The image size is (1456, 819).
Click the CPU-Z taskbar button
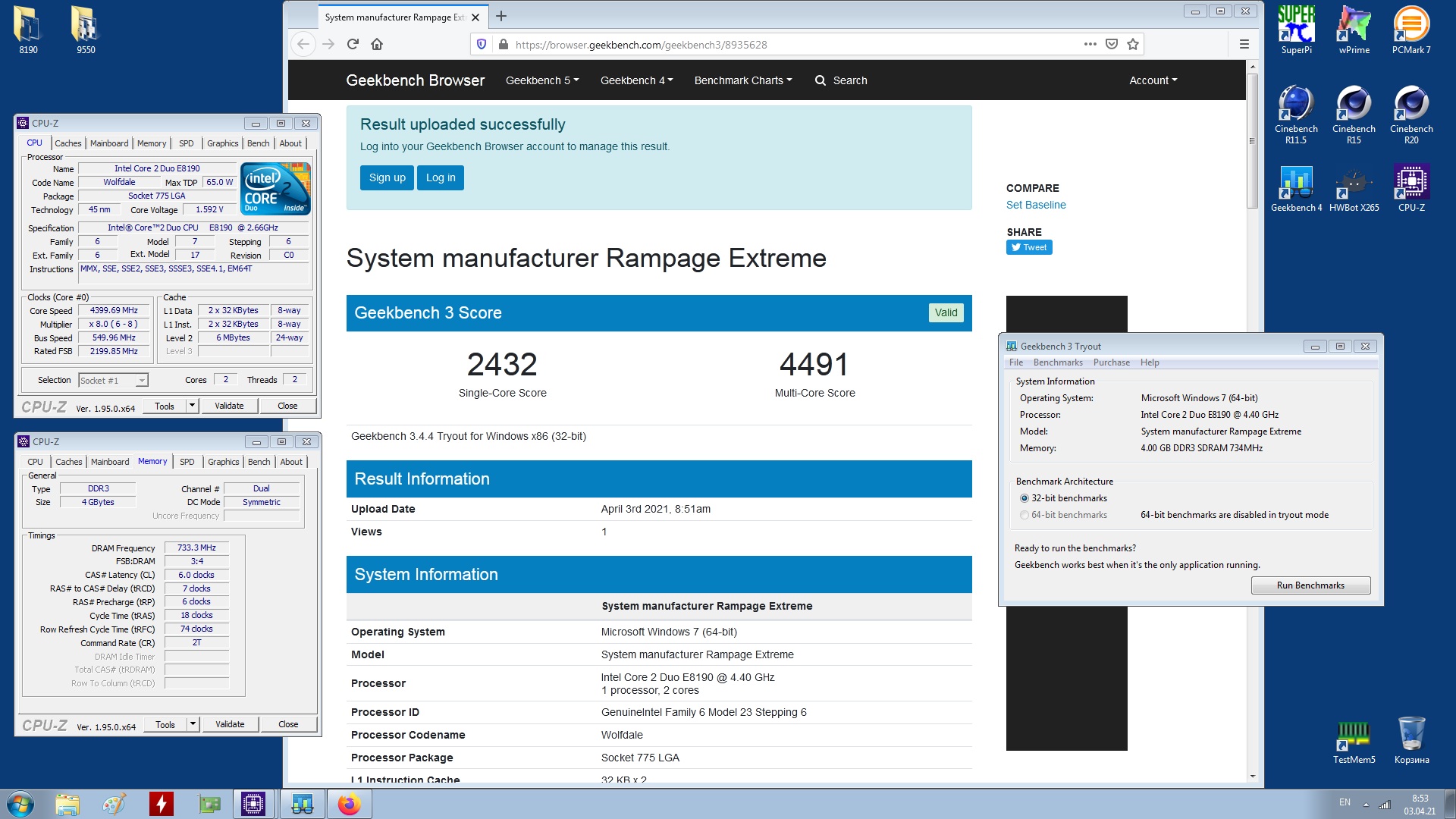click(253, 804)
